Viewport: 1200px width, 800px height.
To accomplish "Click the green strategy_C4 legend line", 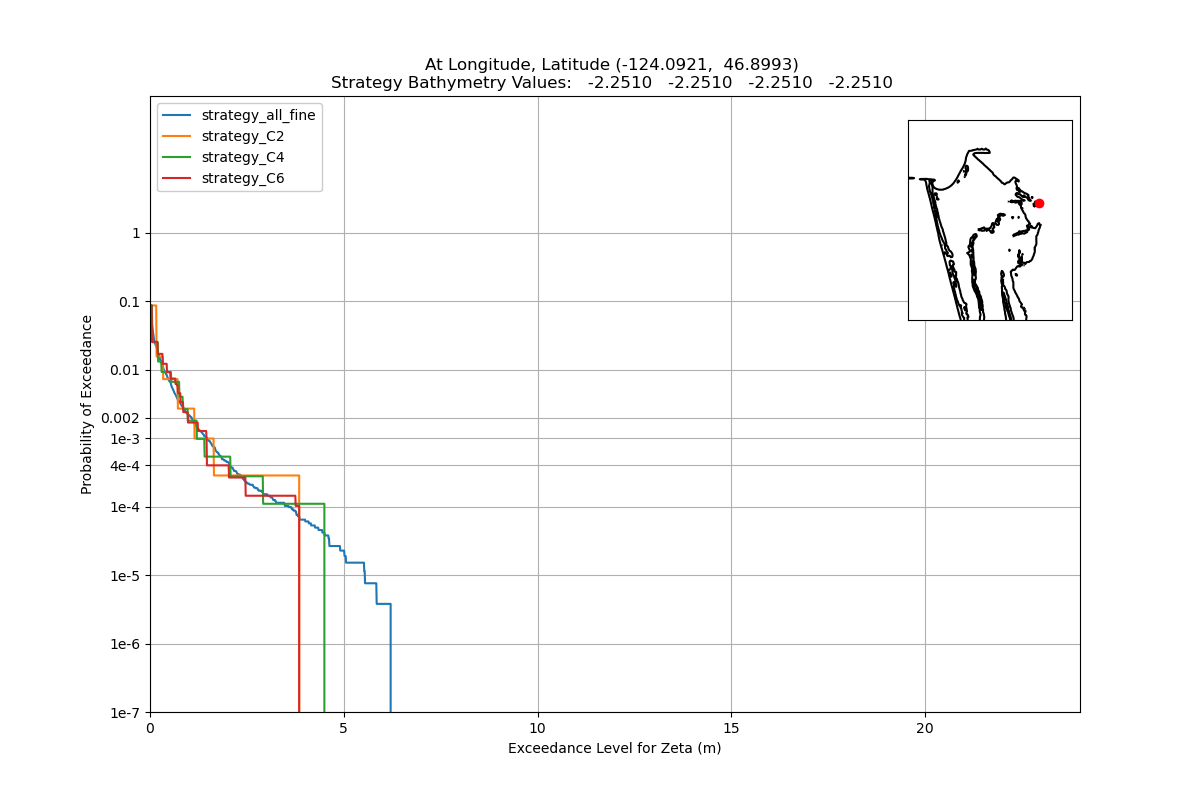I will [x=178, y=157].
